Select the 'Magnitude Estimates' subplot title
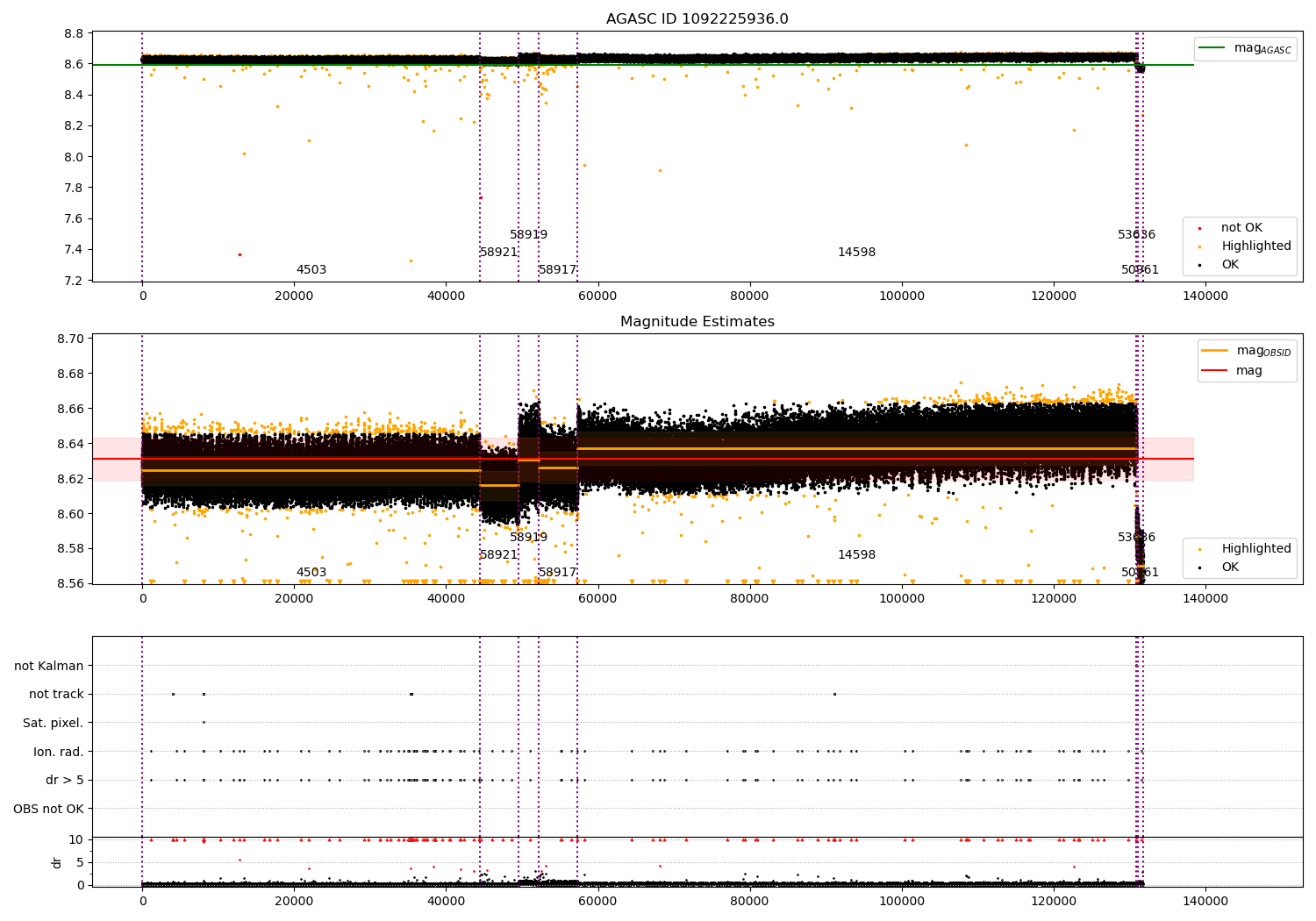The image size is (1316, 921). [697, 322]
